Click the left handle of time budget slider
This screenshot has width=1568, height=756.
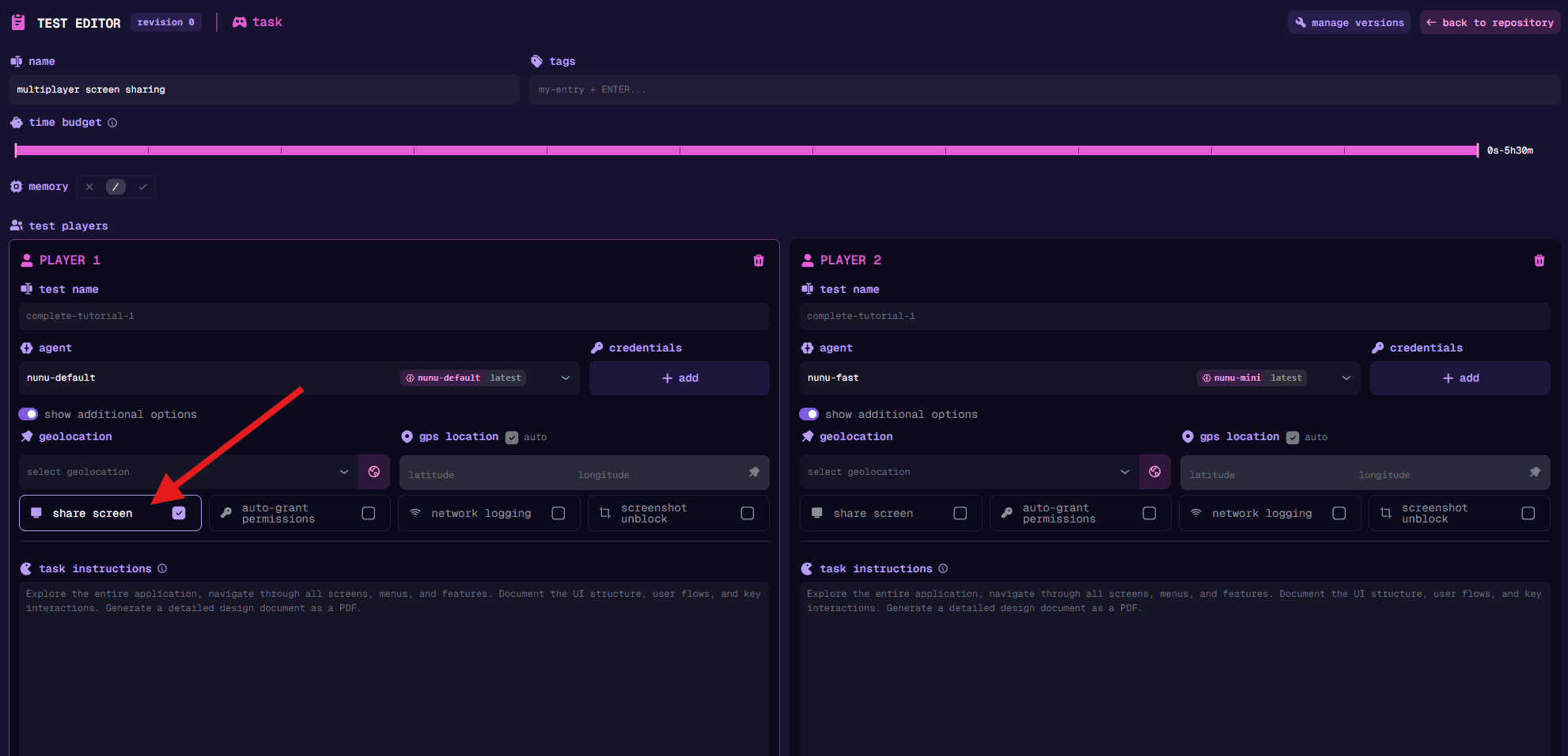pyautogui.click(x=16, y=150)
